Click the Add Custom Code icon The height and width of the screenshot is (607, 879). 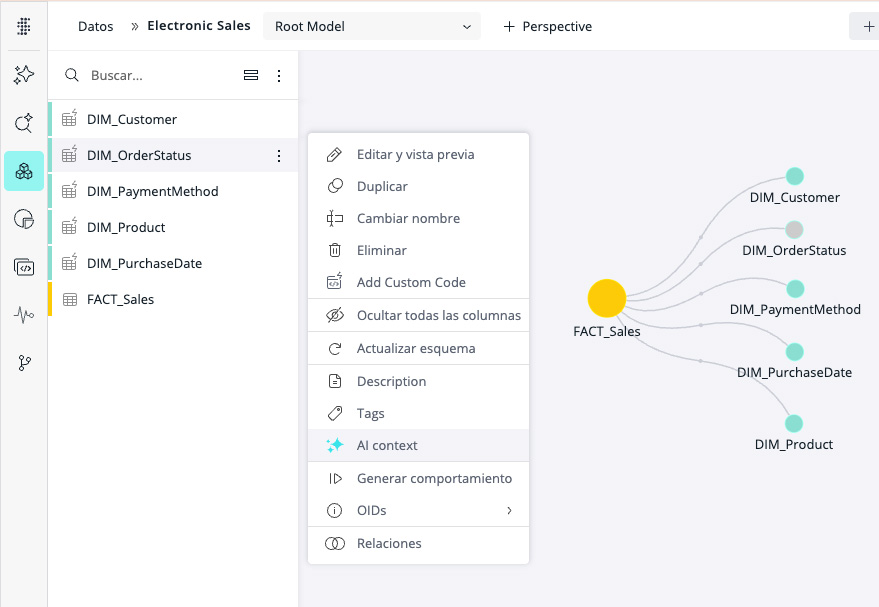[x=335, y=281]
